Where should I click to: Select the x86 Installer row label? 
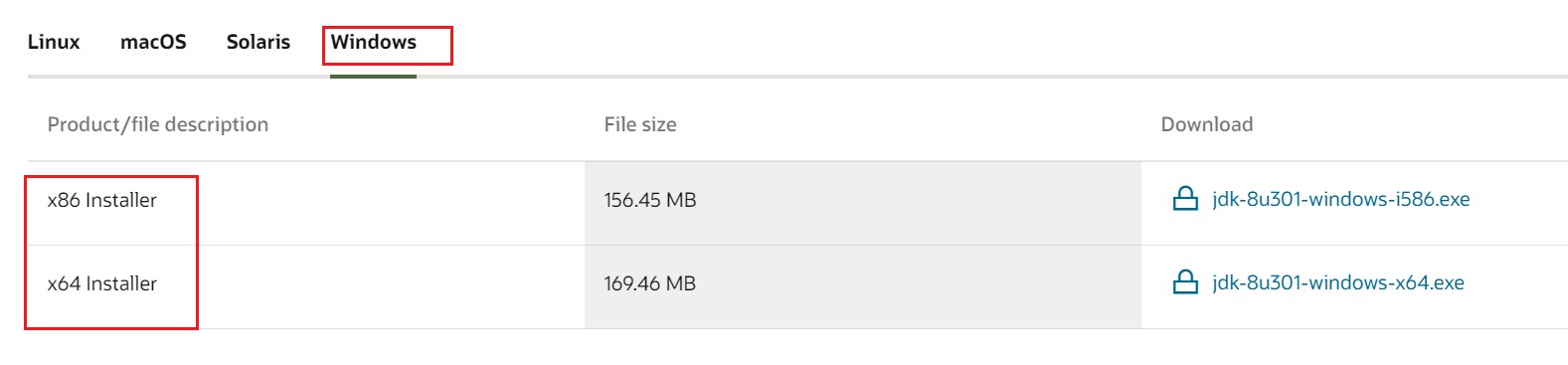click(102, 200)
